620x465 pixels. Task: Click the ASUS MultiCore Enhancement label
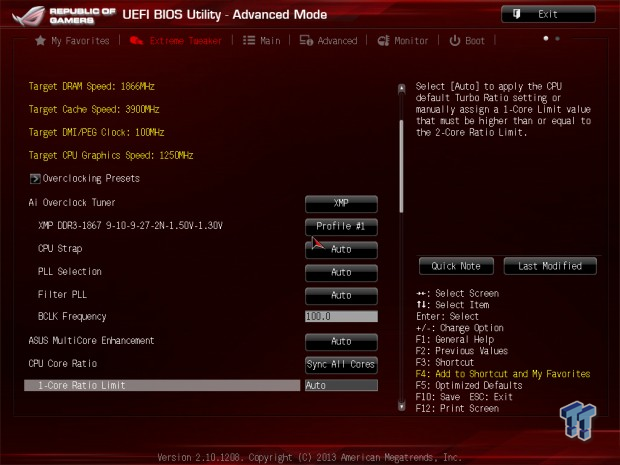pos(91,340)
